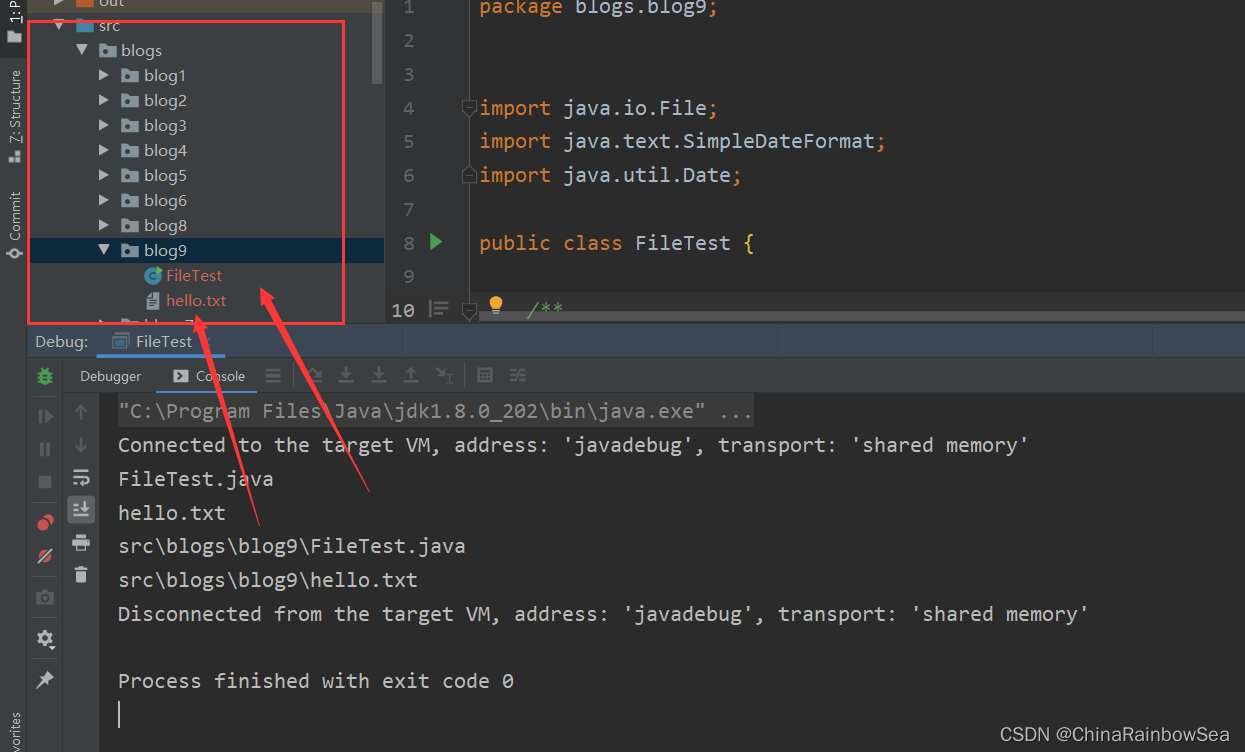Open debug settings gear icon
Image resolution: width=1245 pixels, height=752 pixels.
45,638
